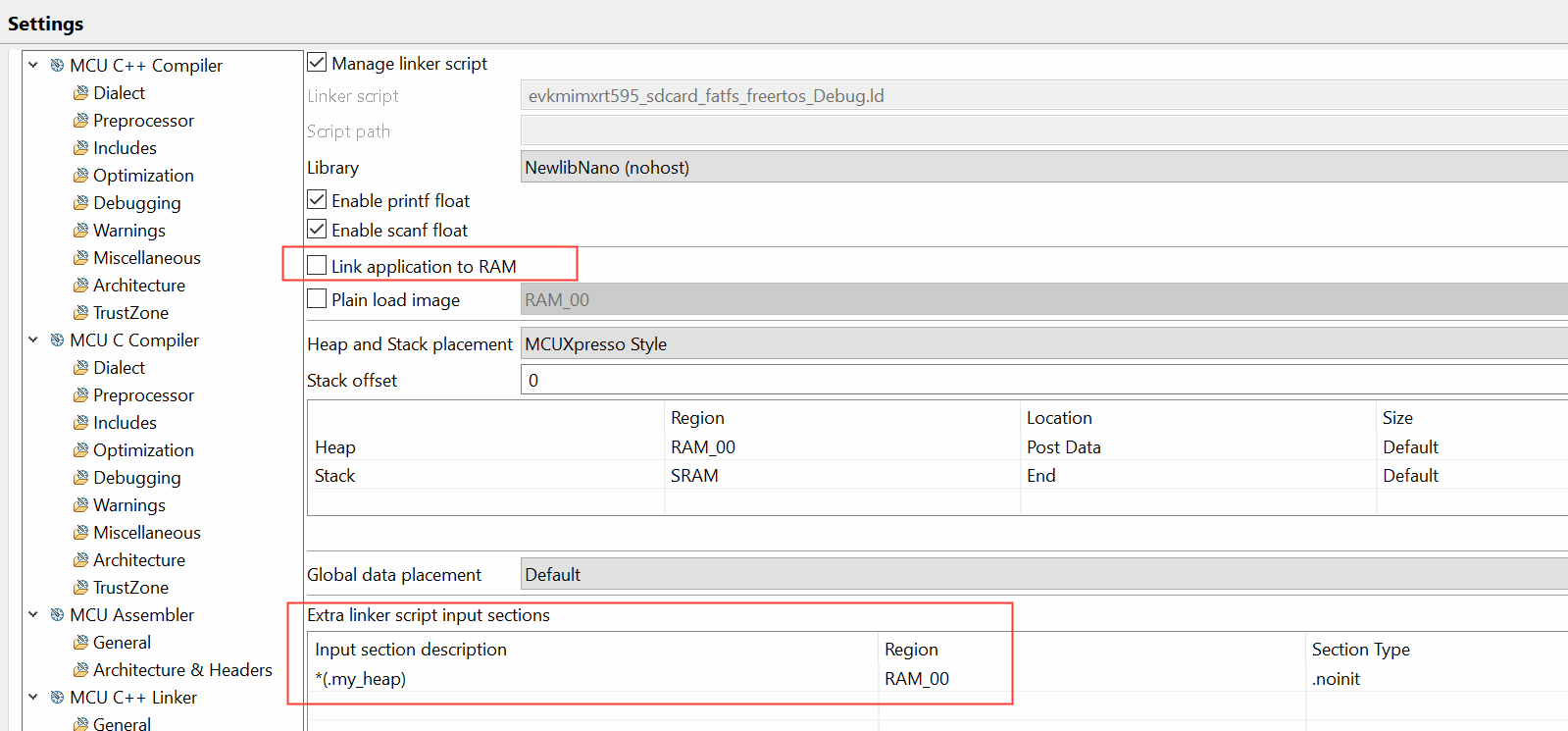Toggle the Plain load image checkbox
The image size is (1568, 731).
coord(317,299)
